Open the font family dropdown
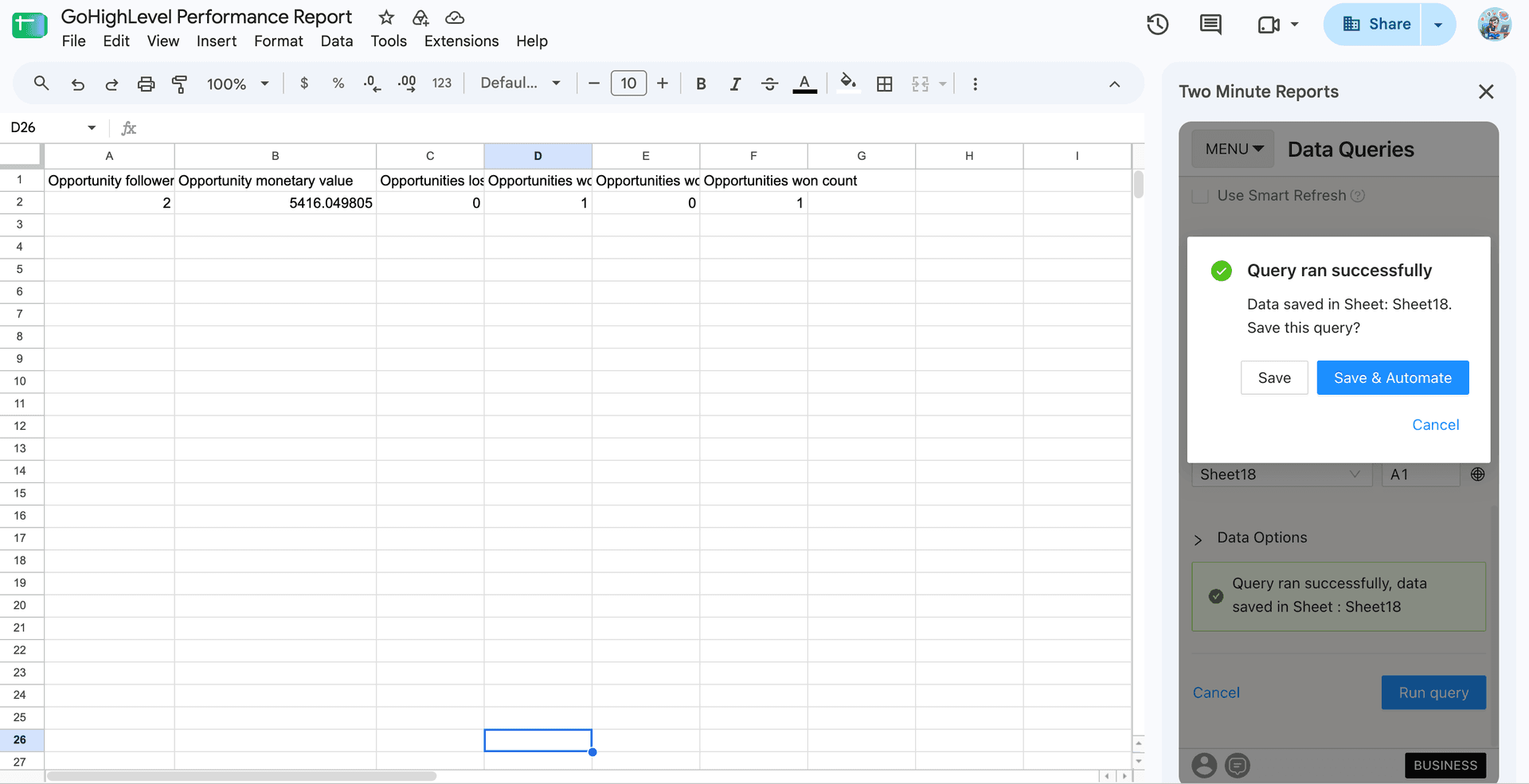 pyautogui.click(x=521, y=83)
